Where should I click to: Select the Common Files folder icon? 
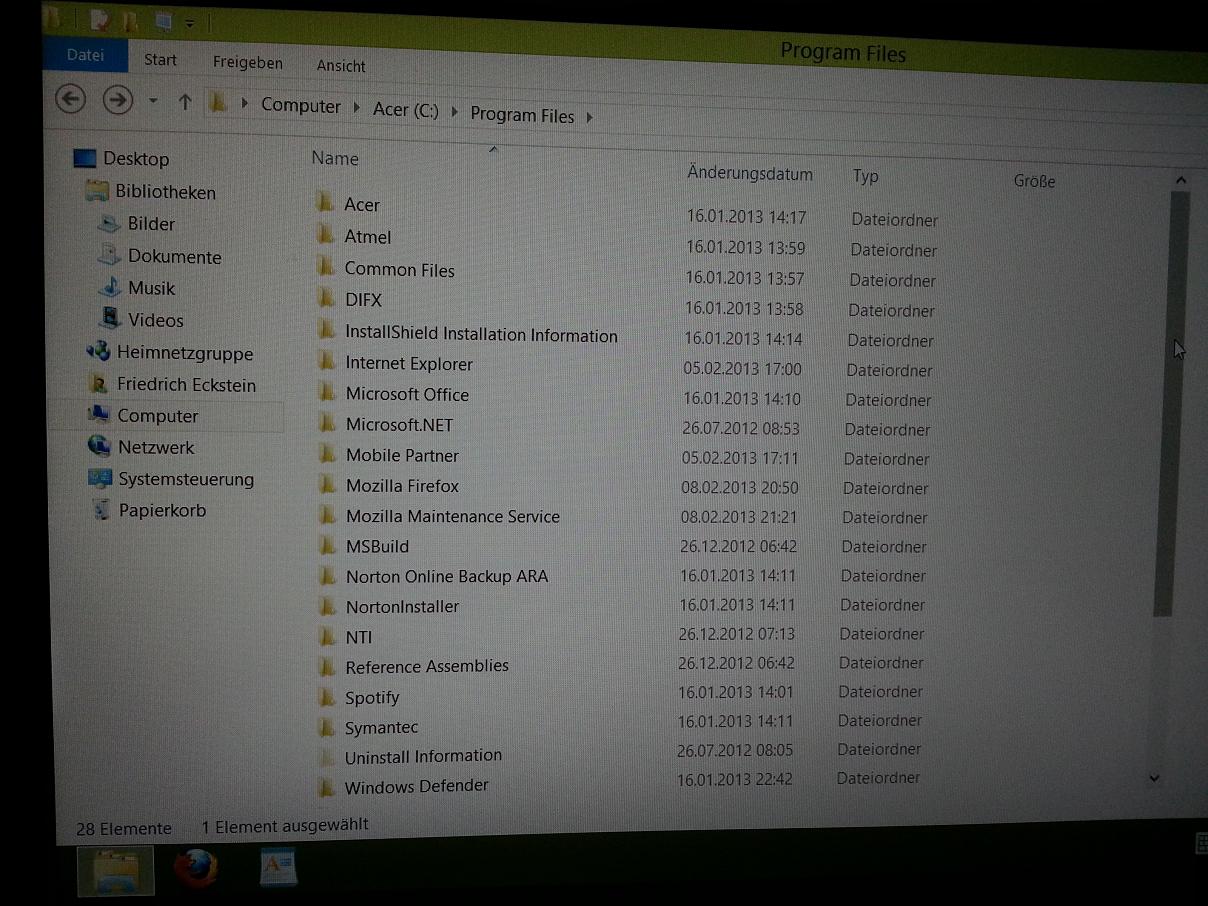coord(326,267)
